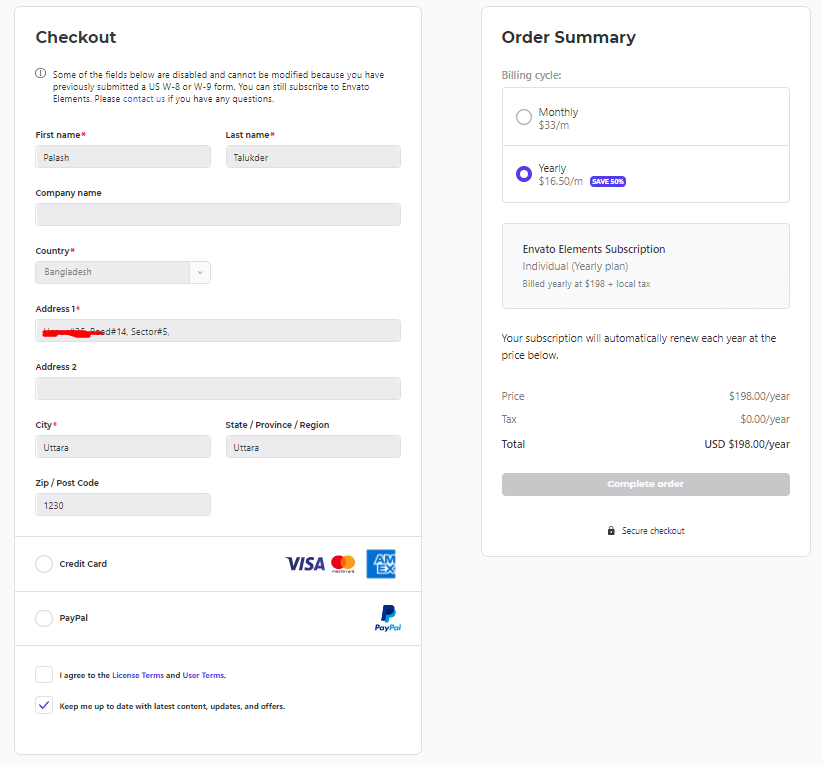Choose Credit Card as payment method
Screen dimensions: 823x765
[44, 563]
